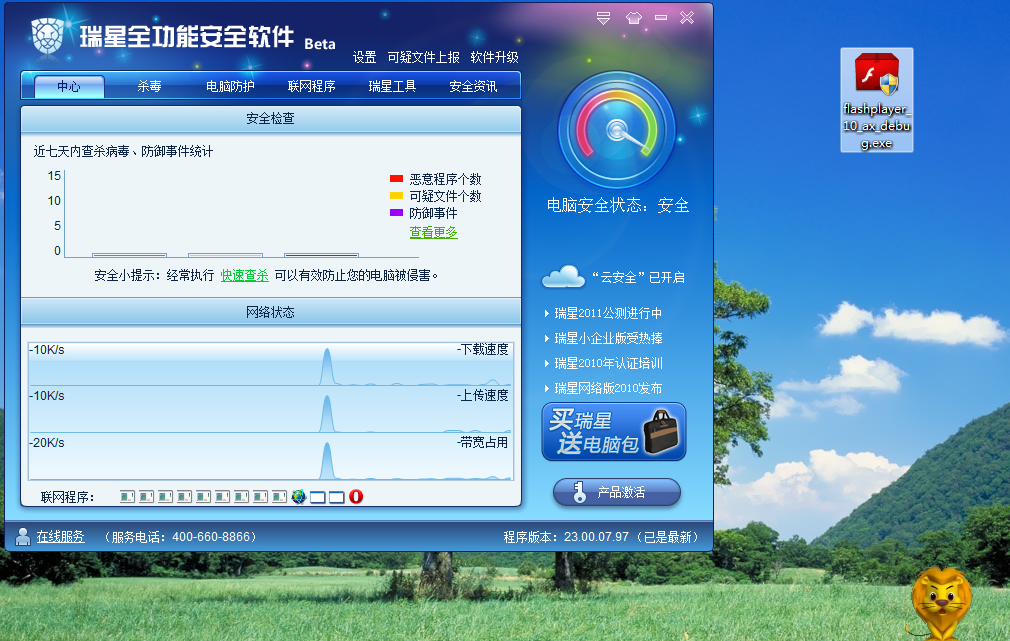Close the Rising security window

point(687,18)
